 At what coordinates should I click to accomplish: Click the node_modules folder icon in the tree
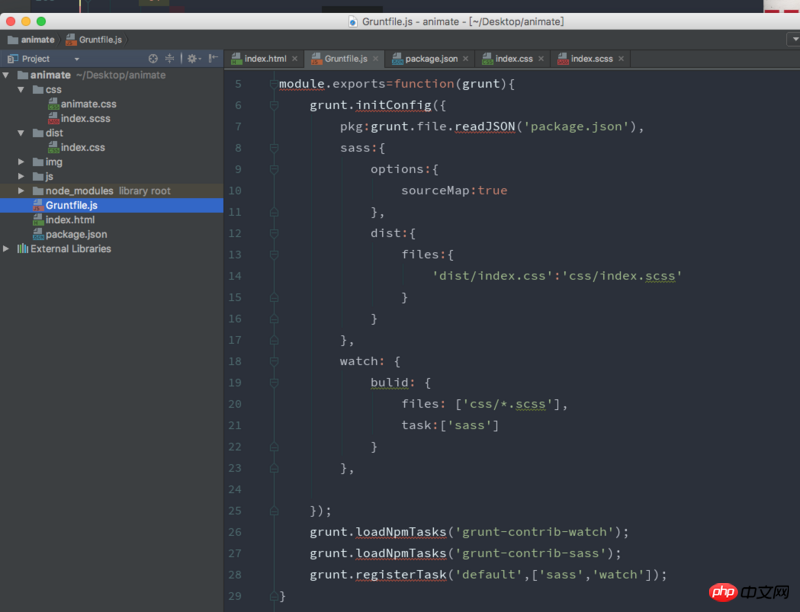pos(38,191)
